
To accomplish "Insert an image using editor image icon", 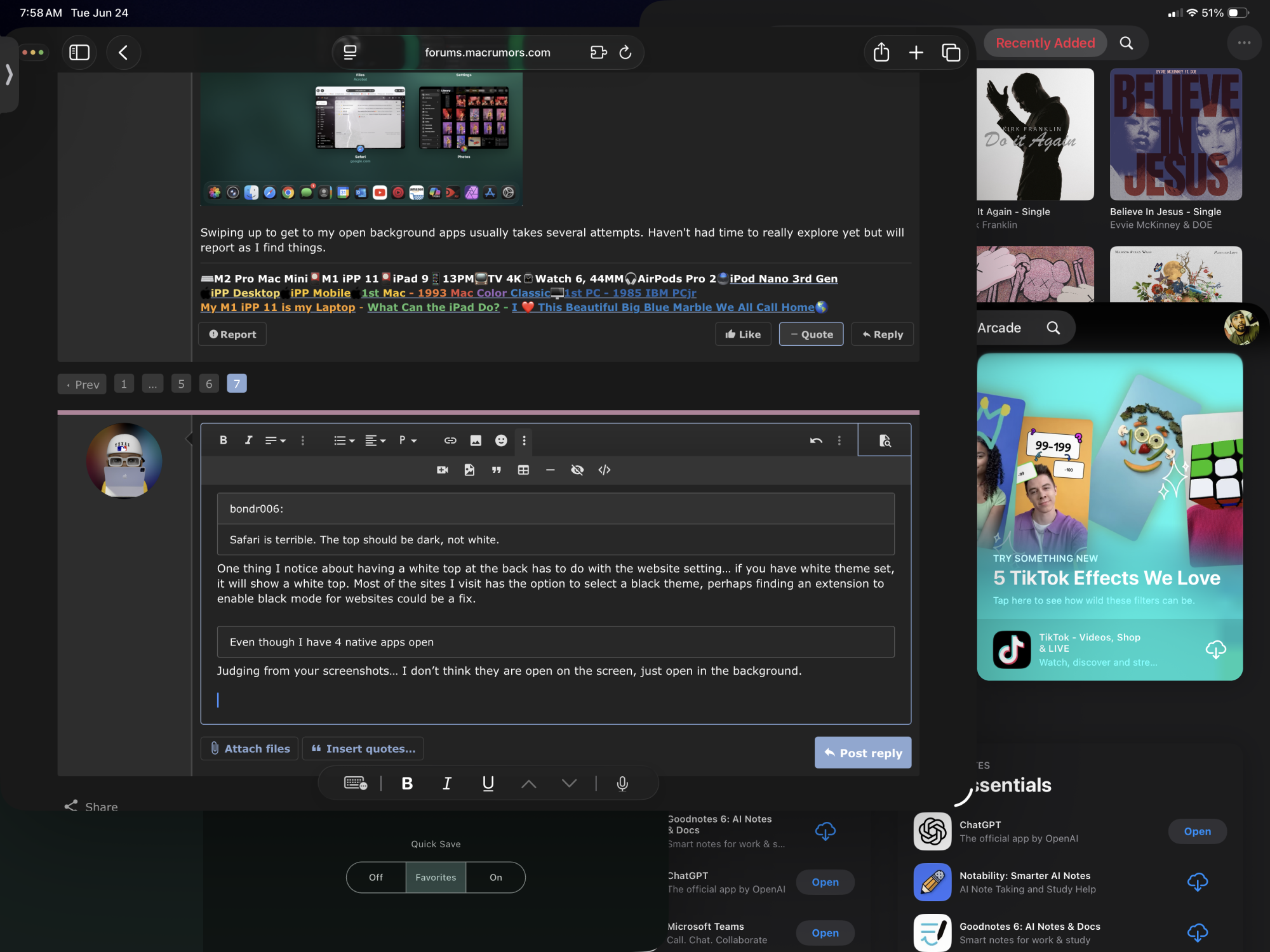I will click(476, 440).
